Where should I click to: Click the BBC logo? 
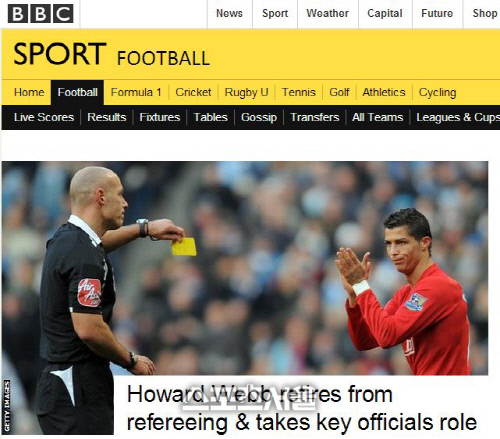click(40, 14)
